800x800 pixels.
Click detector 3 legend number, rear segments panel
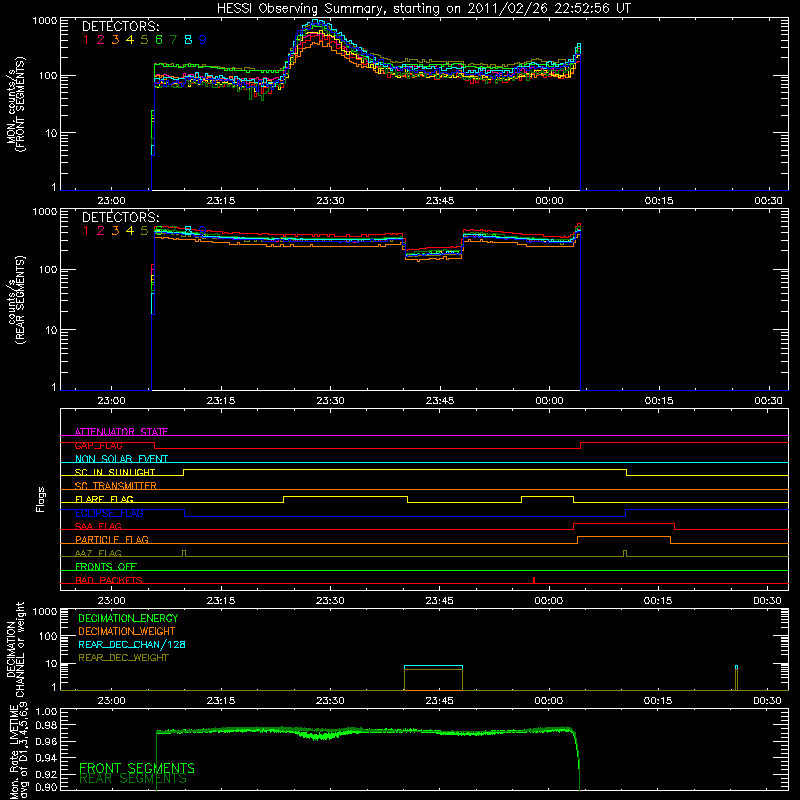[x=115, y=231]
